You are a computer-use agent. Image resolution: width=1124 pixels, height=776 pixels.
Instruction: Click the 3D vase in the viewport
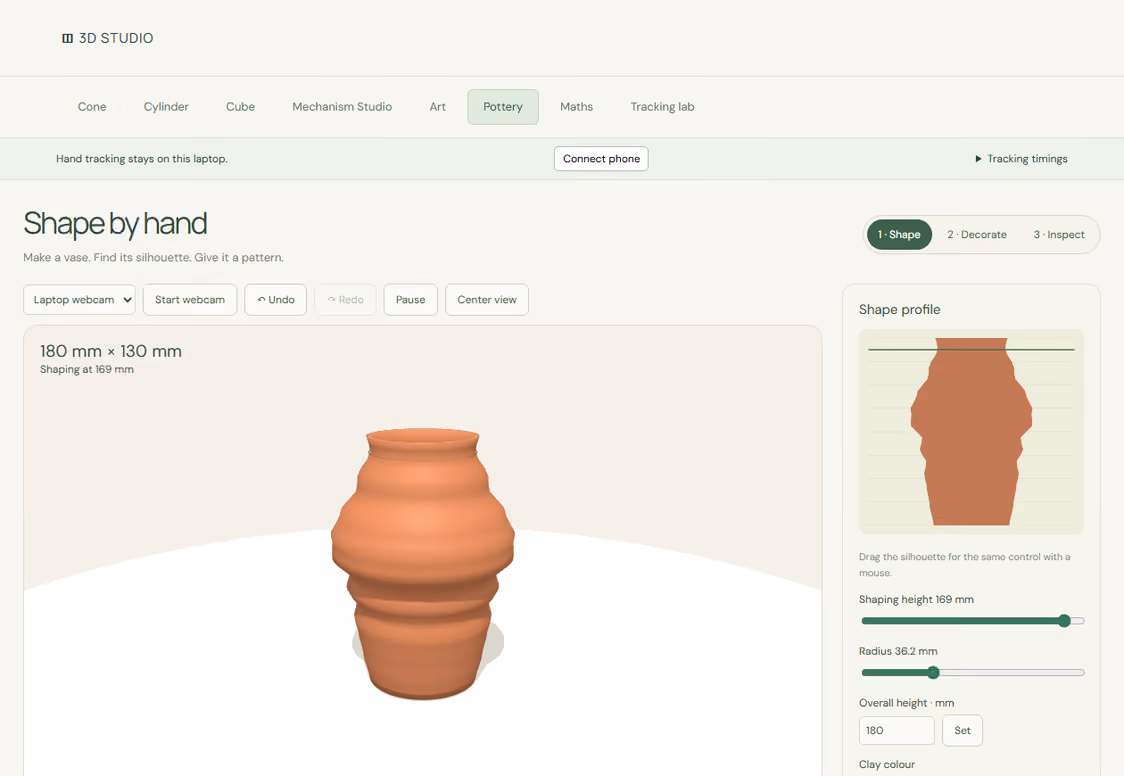pos(423,563)
